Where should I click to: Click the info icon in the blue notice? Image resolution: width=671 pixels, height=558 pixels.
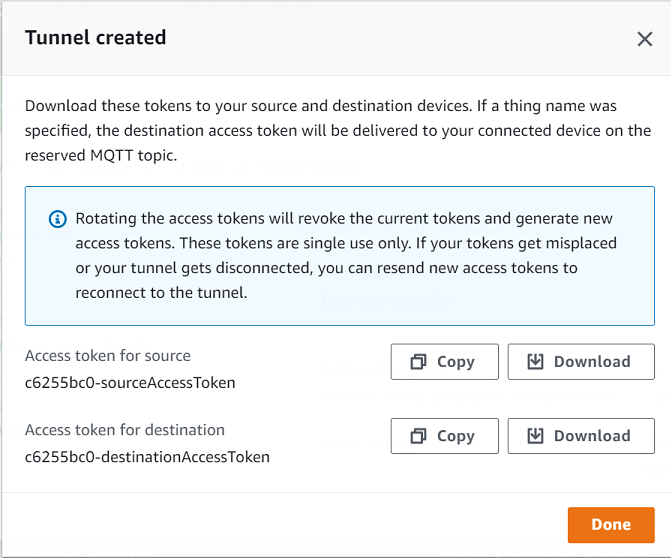pos(58,219)
